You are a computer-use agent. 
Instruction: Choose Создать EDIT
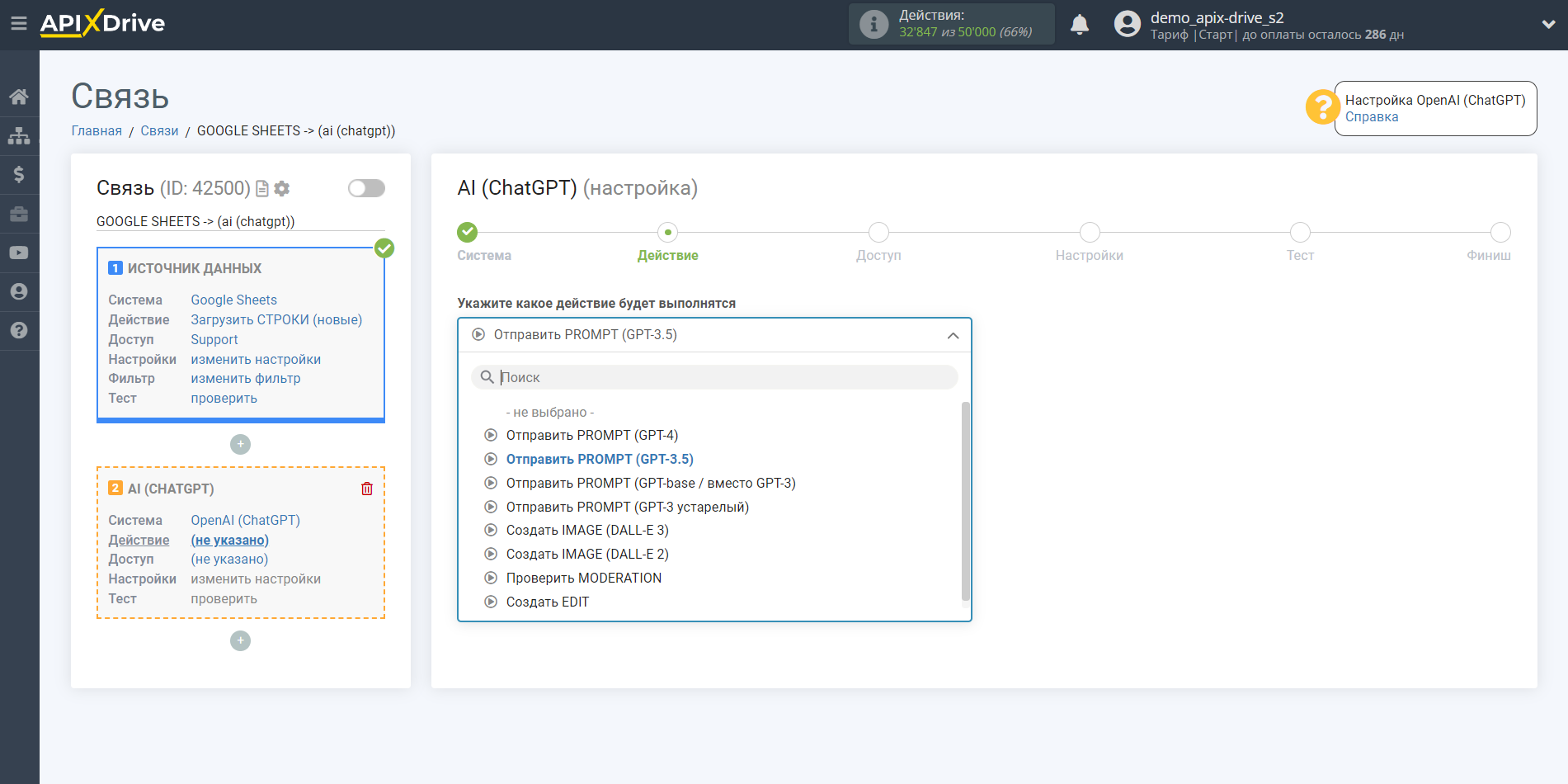click(x=547, y=602)
